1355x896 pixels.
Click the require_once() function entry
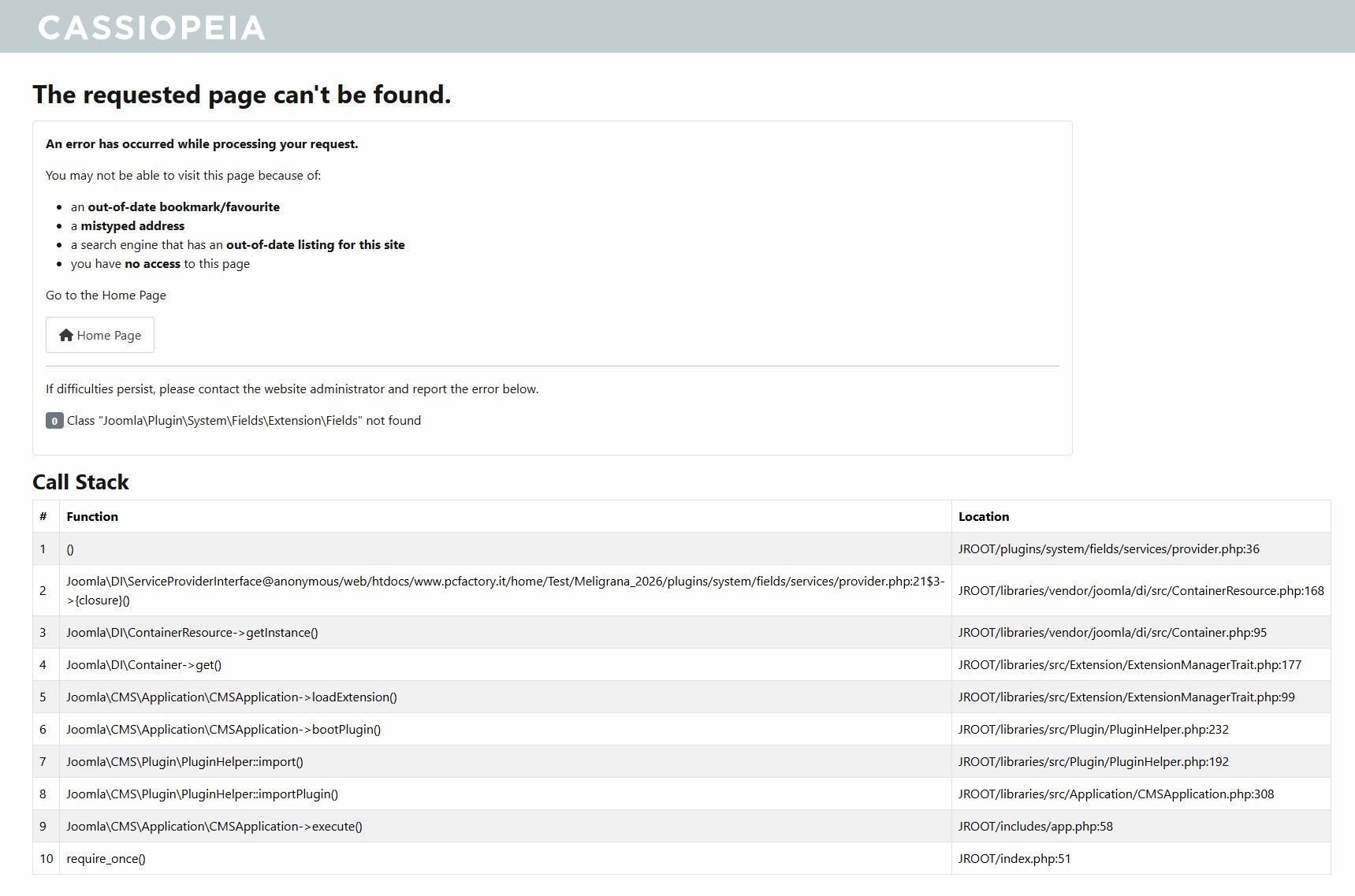pos(106,859)
